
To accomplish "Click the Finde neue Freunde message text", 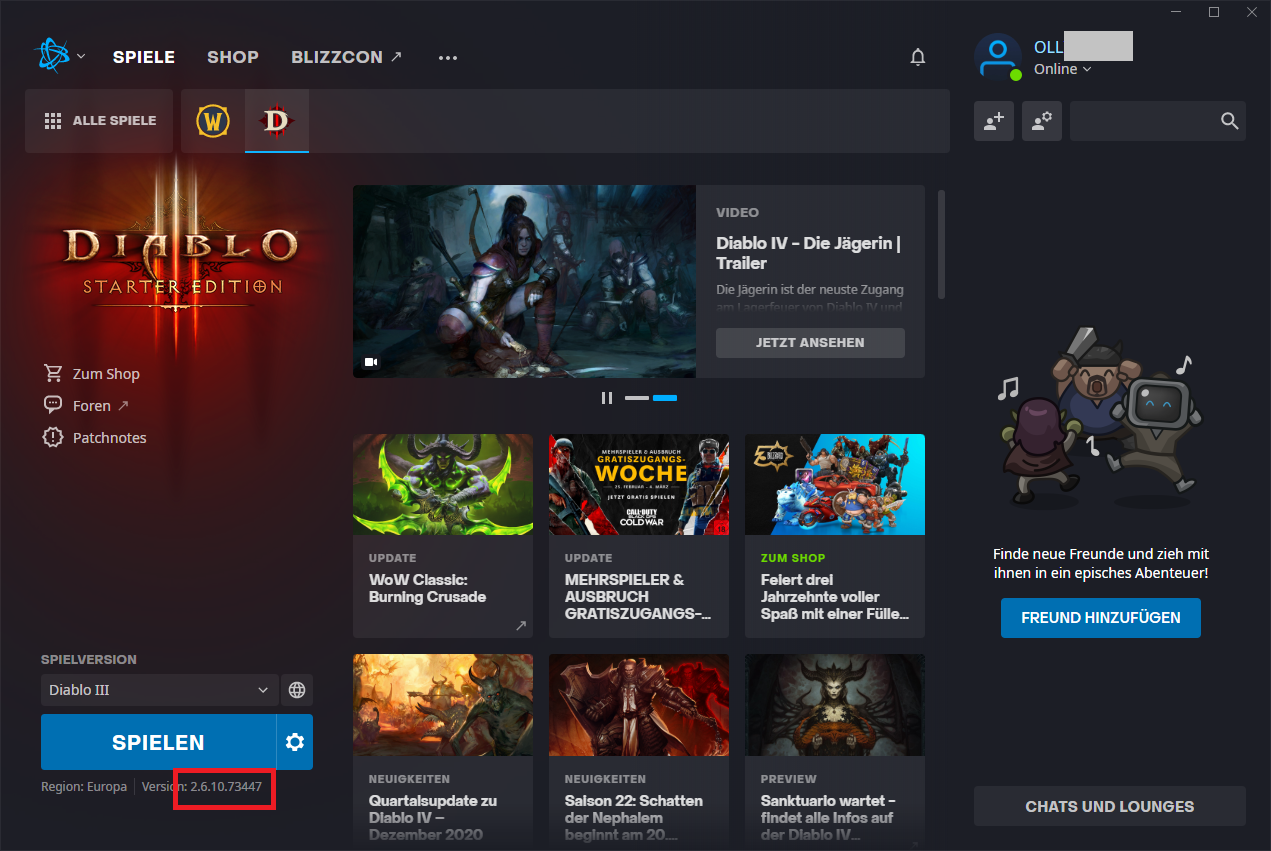I will (x=1100, y=563).
